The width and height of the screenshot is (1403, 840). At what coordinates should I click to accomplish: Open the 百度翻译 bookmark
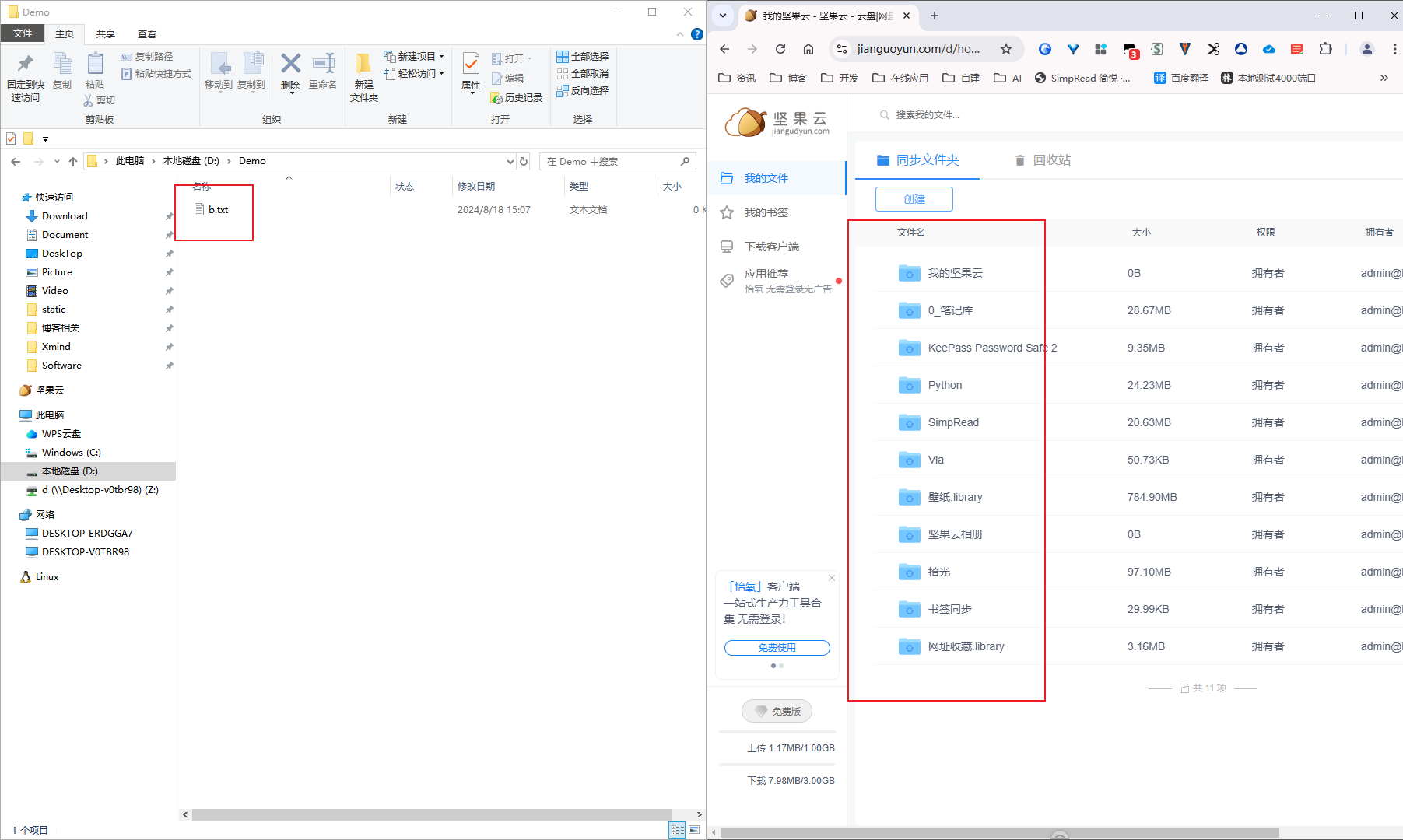click(x=1181, y=78)
